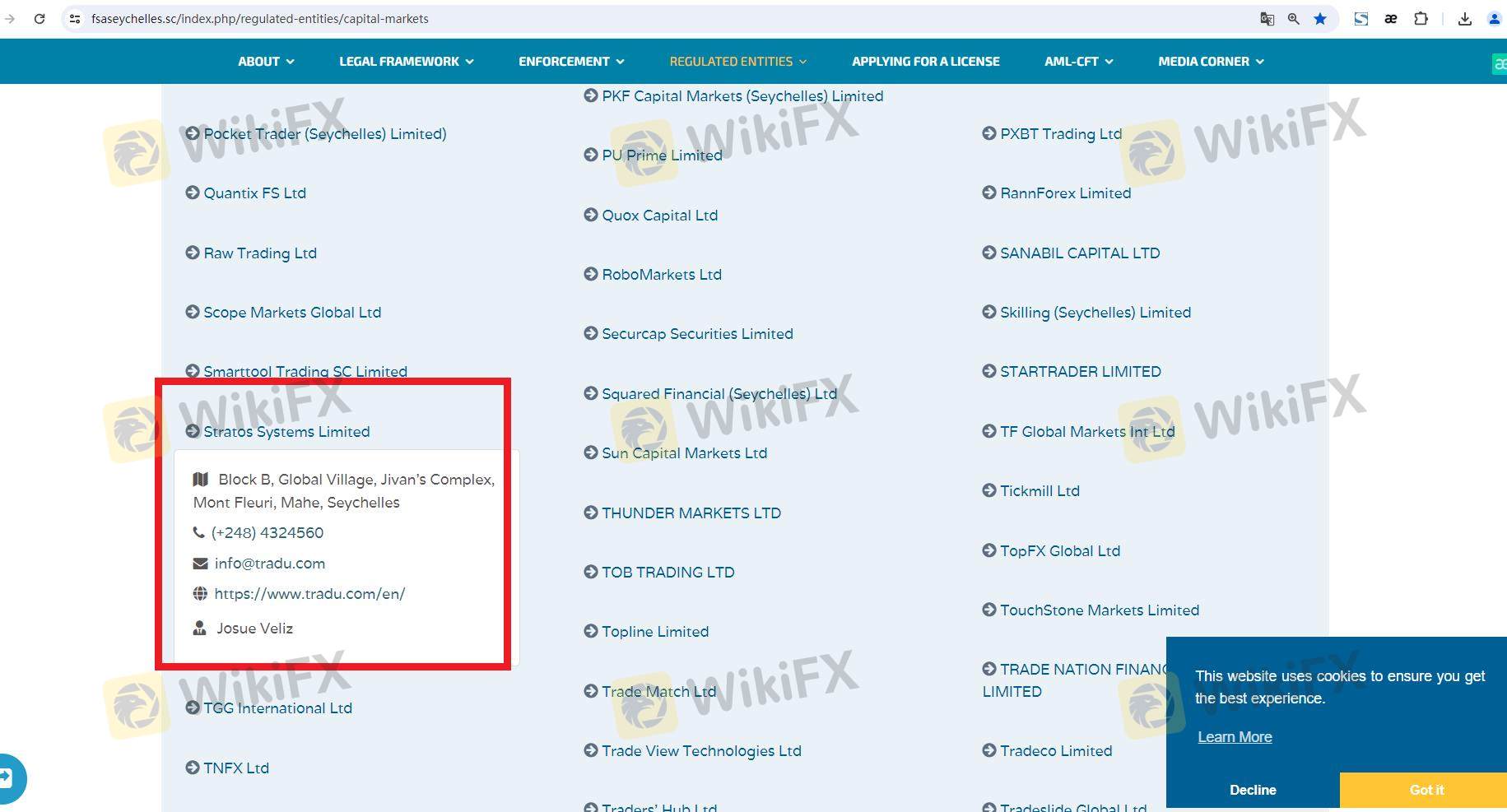The height and width of the screenshot is (812, 1507).
Task: Decline cookies in the banner
Action: (x=1252, y=790)
